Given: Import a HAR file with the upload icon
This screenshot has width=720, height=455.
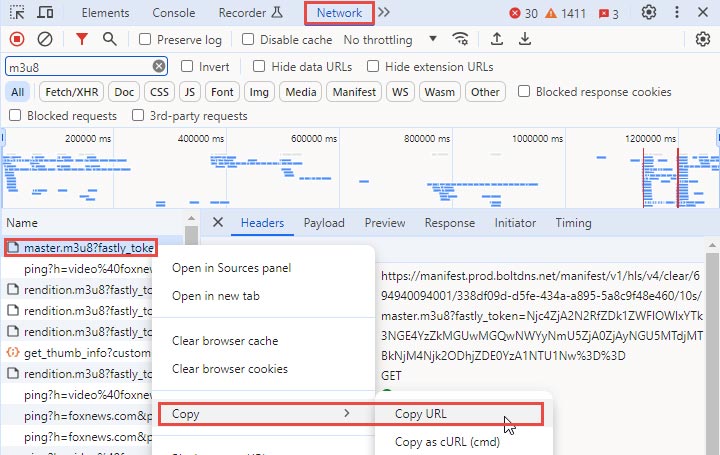Looking at the screenshot, I should [496, 39].
